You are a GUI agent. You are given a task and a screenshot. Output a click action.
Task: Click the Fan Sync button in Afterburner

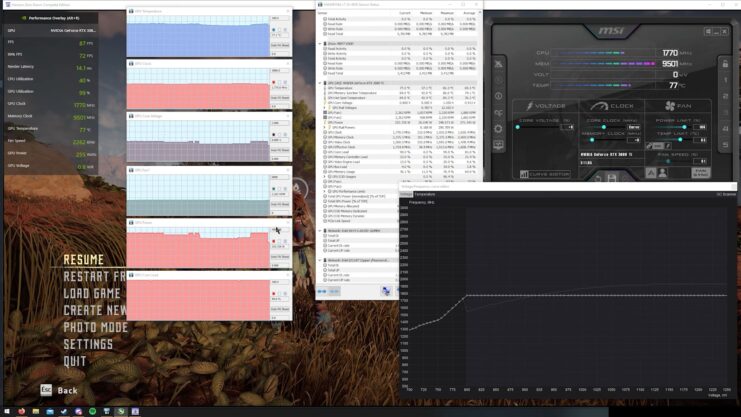tap(700, 173)
